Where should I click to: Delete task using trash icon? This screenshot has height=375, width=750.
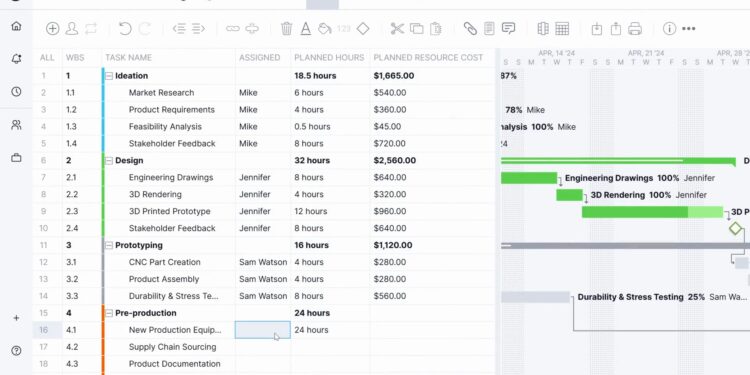pos(287,29)
